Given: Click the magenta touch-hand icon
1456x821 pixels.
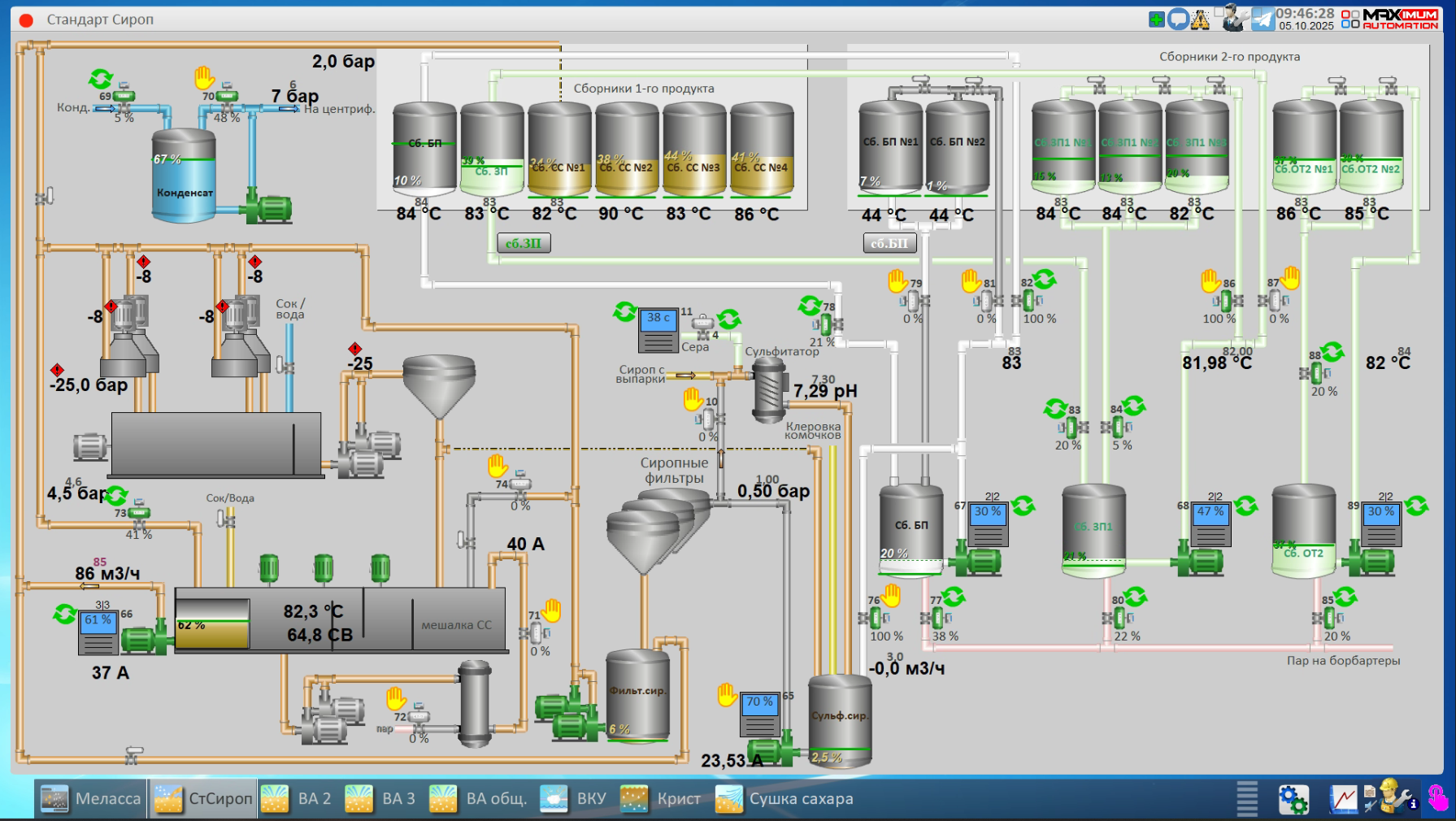Looking at the screenshot, I should [x=1438, y=799].
